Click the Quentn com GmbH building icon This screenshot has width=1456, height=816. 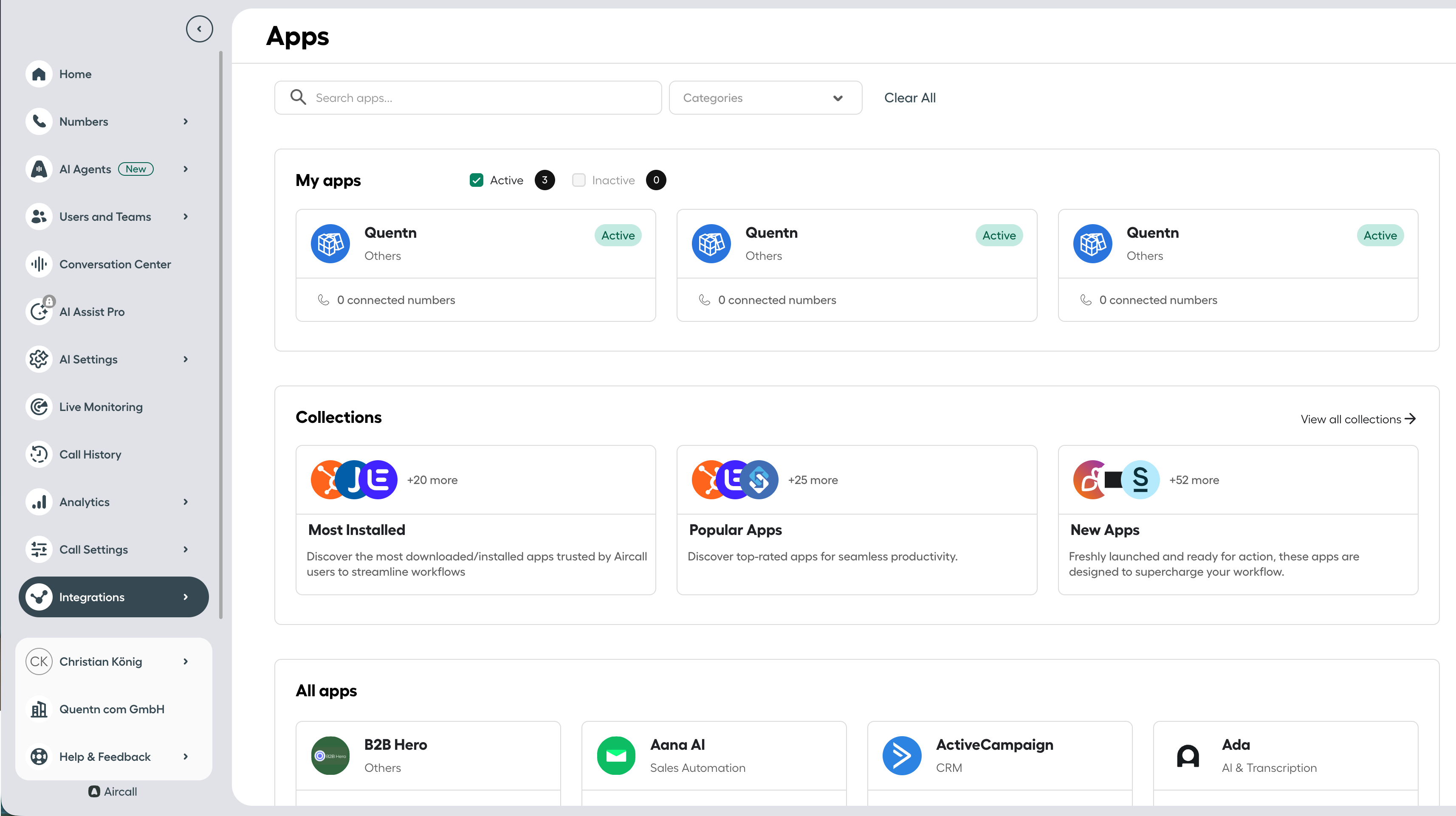(39, 709)
